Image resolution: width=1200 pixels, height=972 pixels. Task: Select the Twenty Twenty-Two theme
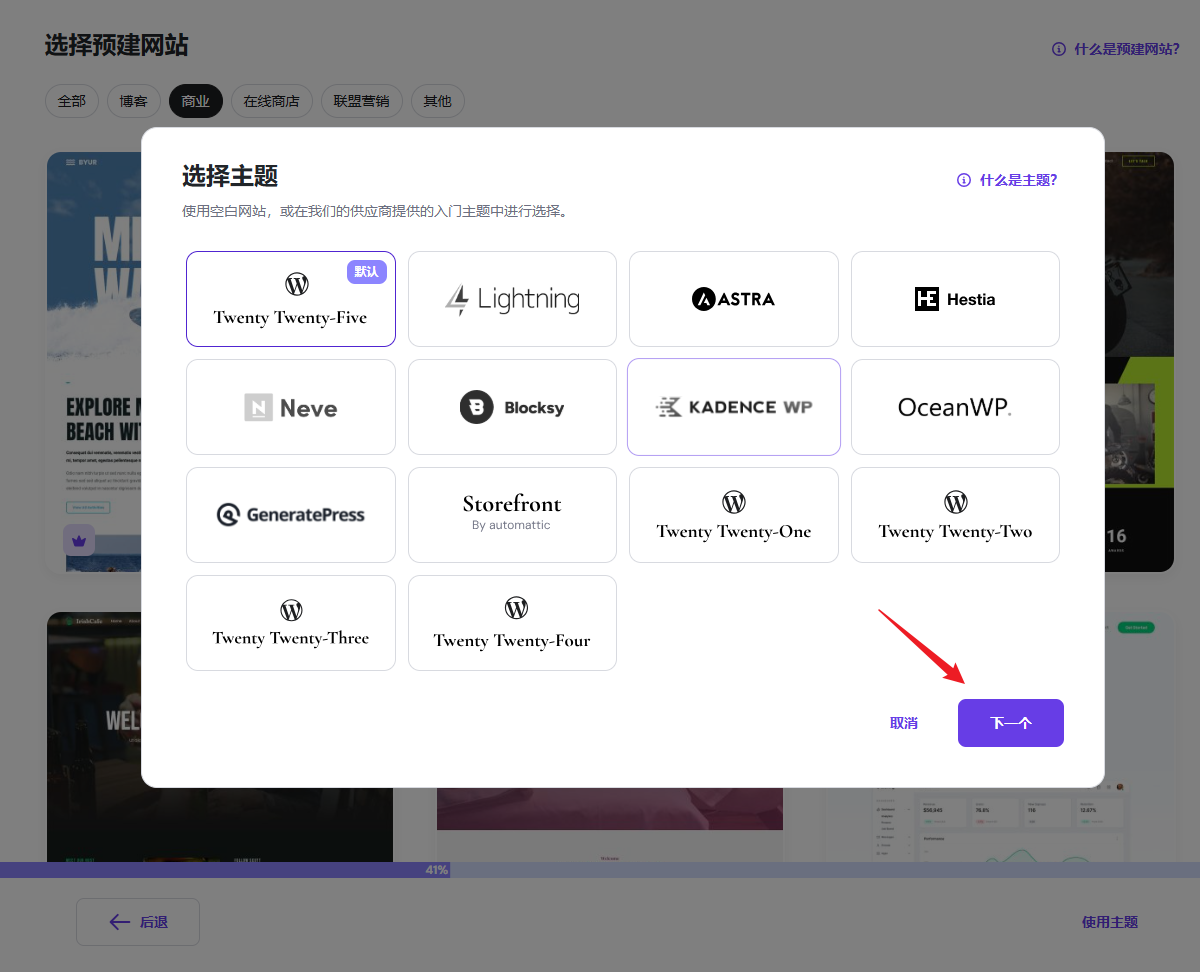955,515
